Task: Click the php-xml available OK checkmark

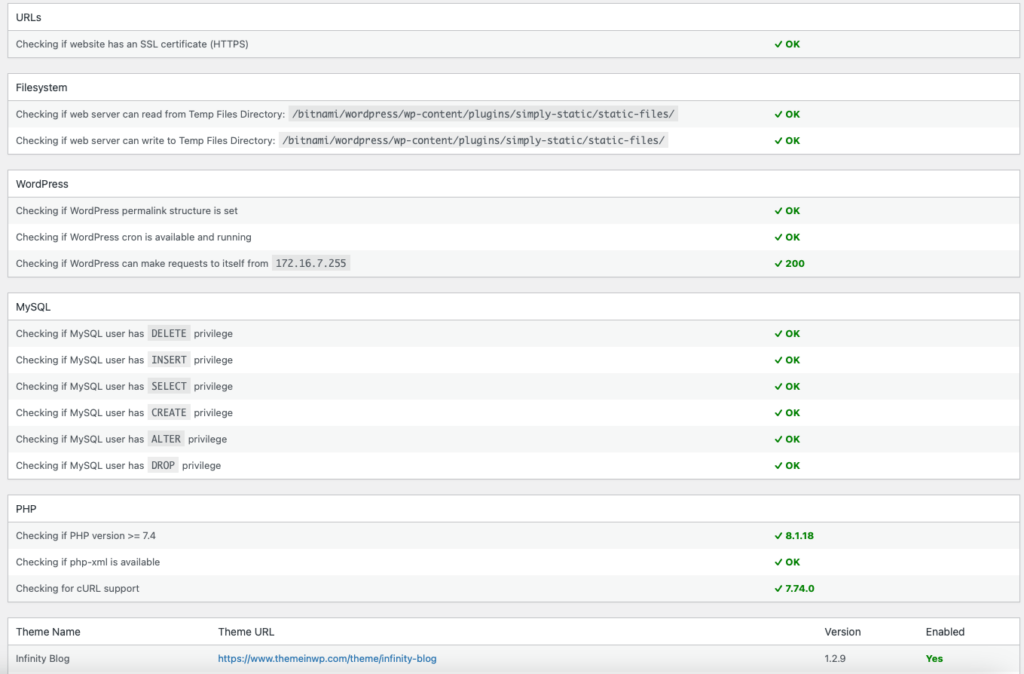Action: [x=778, y=562]
